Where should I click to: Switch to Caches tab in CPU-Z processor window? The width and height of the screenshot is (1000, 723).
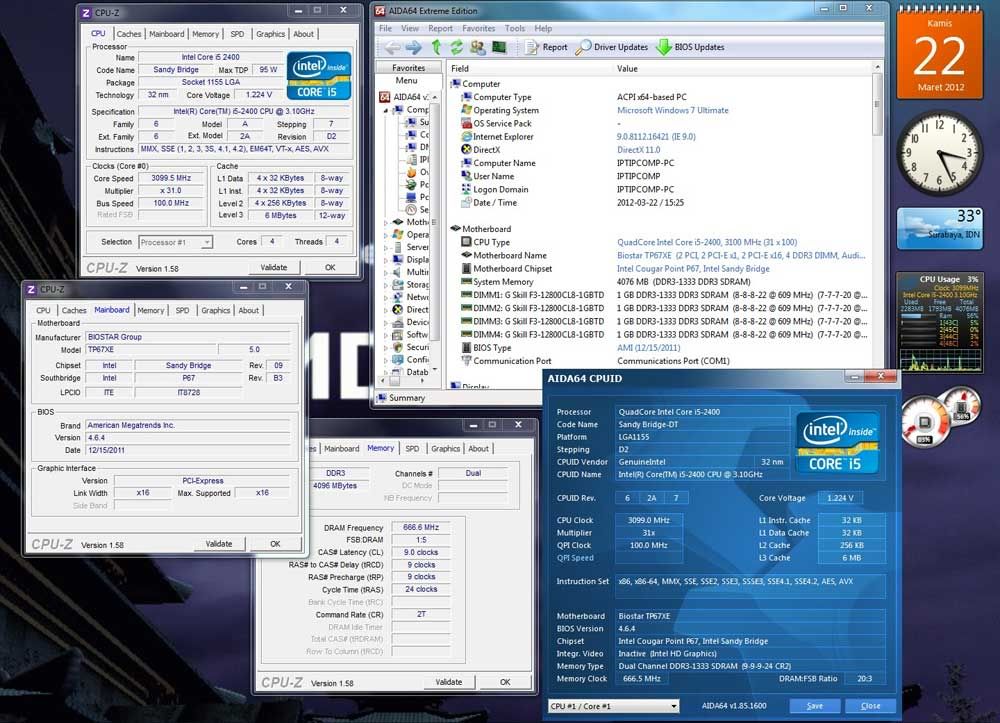pyautogui.click(x=129, y=34)
